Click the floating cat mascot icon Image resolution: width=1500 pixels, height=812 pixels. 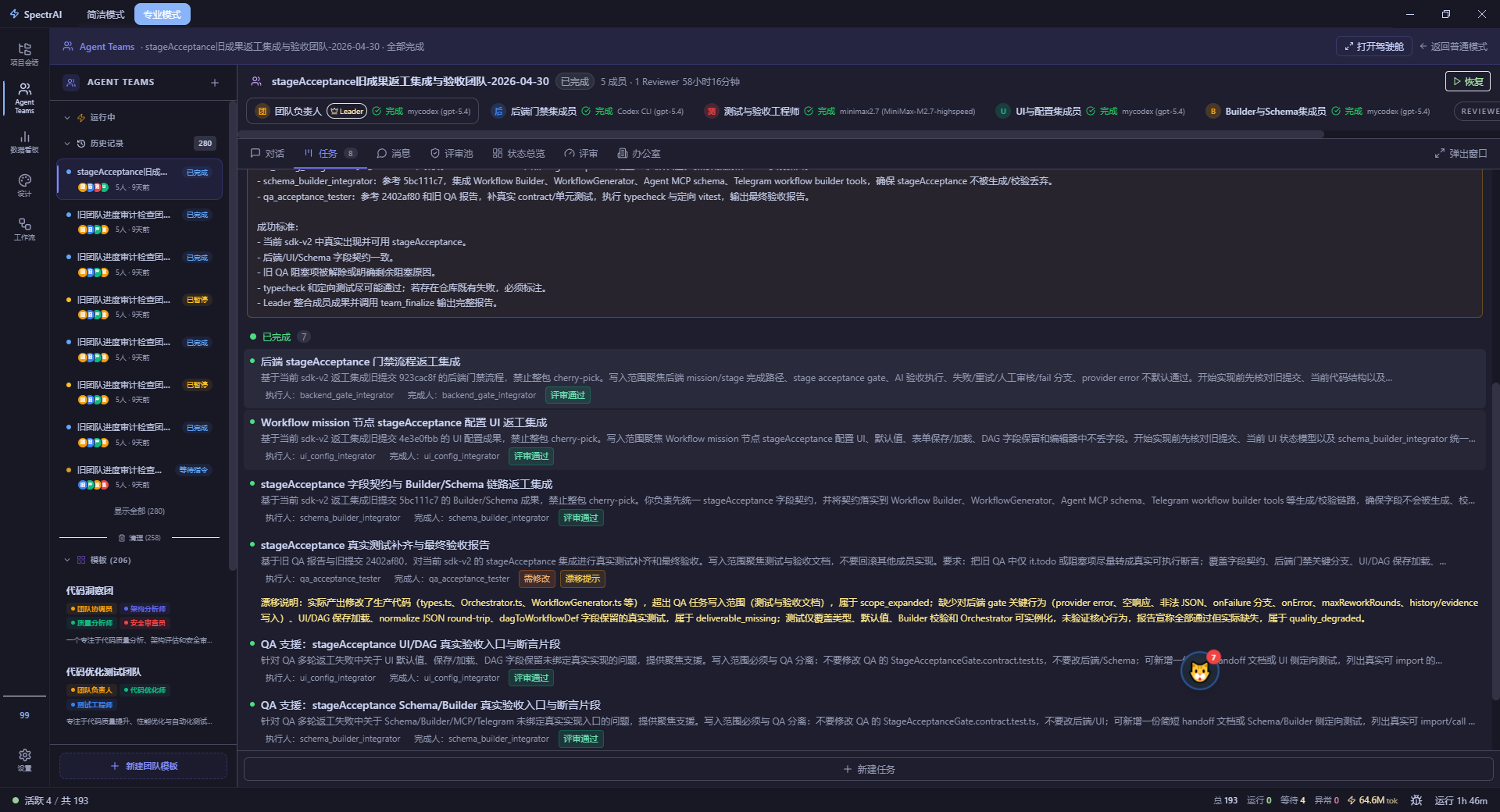[x=1199, y=671]
